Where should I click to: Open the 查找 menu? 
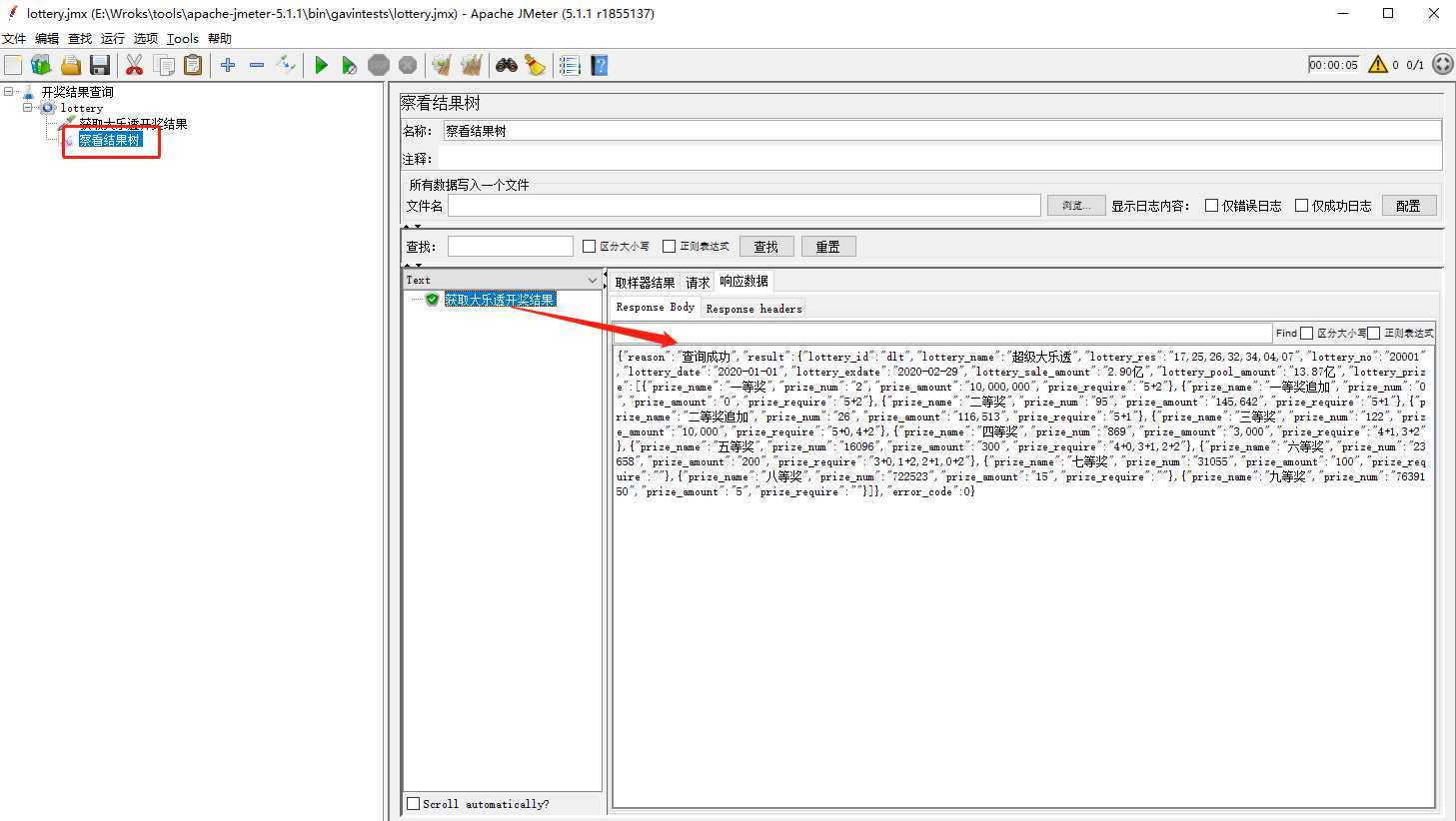pos(80,39)
